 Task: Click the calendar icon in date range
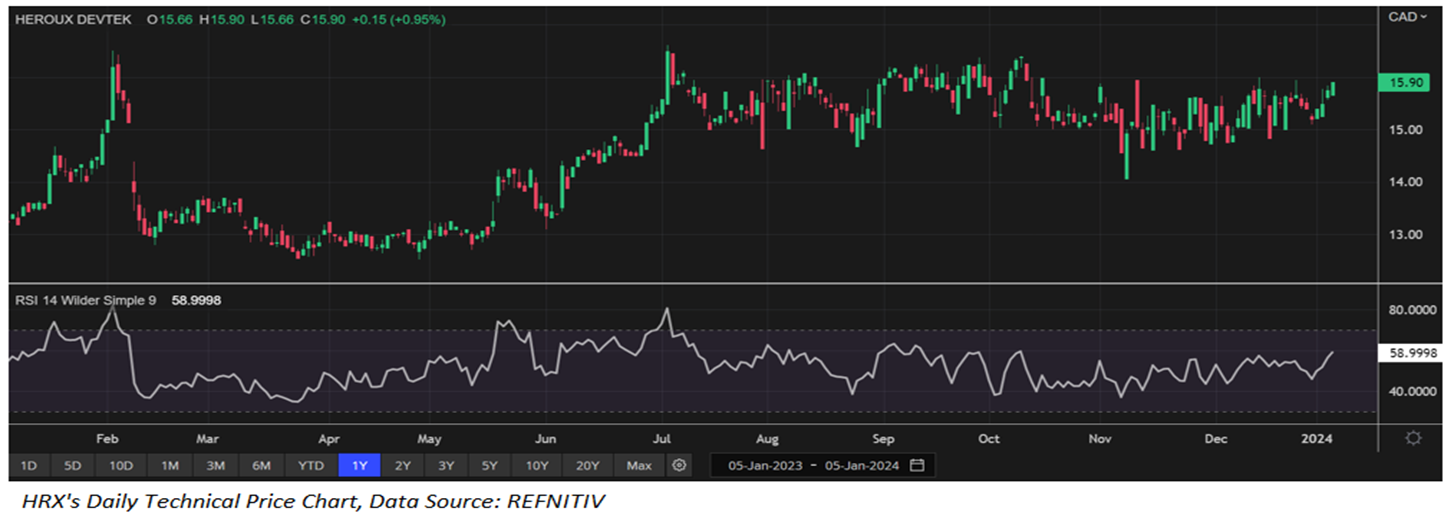coord(917,465)
